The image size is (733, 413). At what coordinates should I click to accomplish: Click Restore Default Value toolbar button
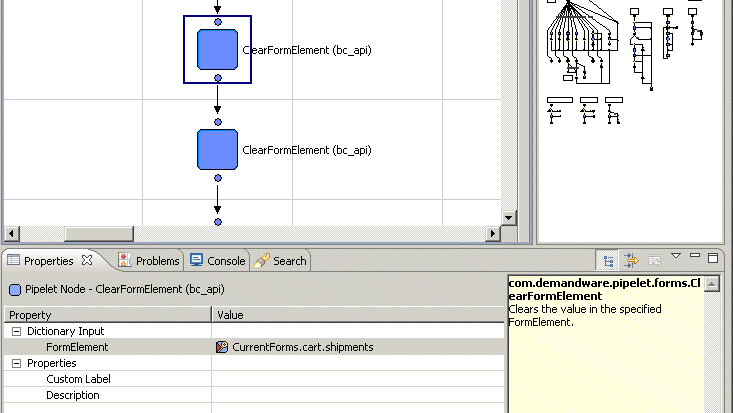click(x=654, y=260)
